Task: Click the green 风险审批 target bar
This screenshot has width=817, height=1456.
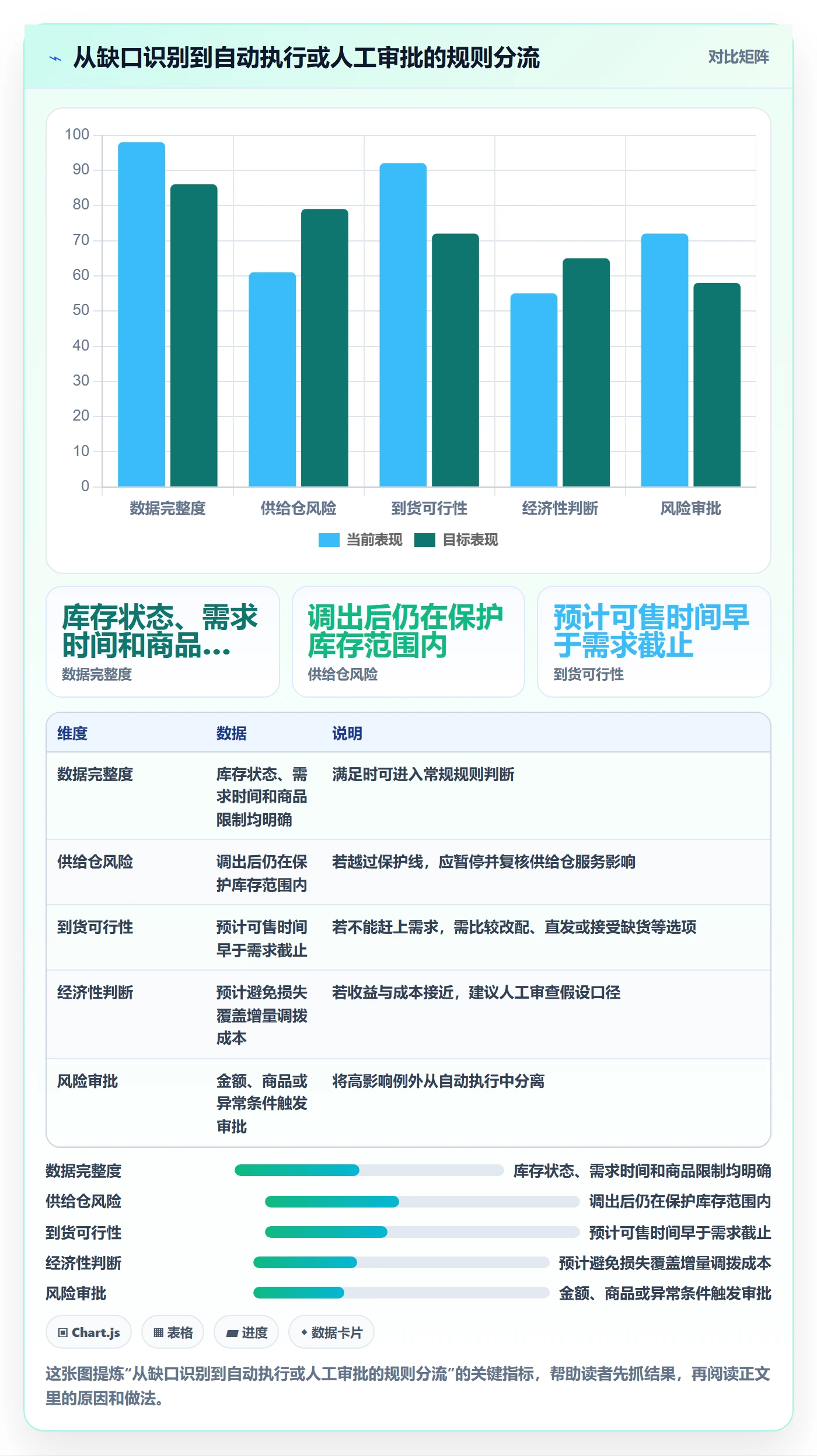Action: tap(717, 384)
